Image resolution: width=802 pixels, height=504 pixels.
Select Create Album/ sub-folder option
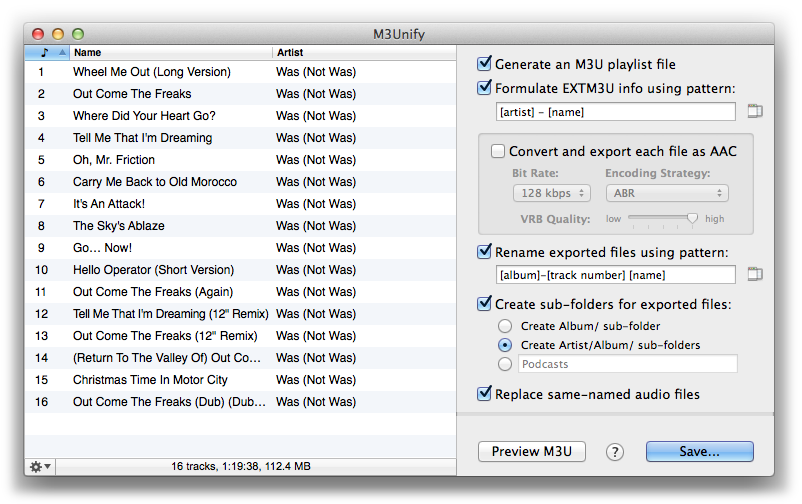point(505,326)
